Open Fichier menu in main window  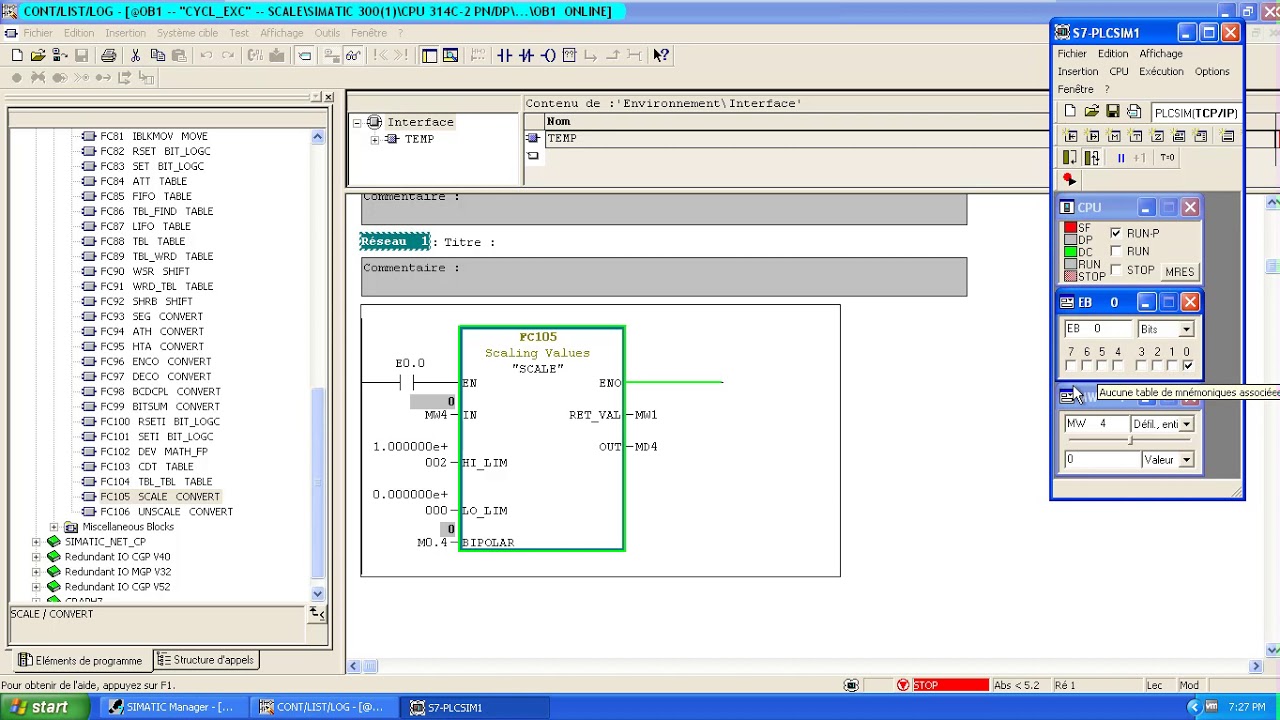[x=37, y=33]
